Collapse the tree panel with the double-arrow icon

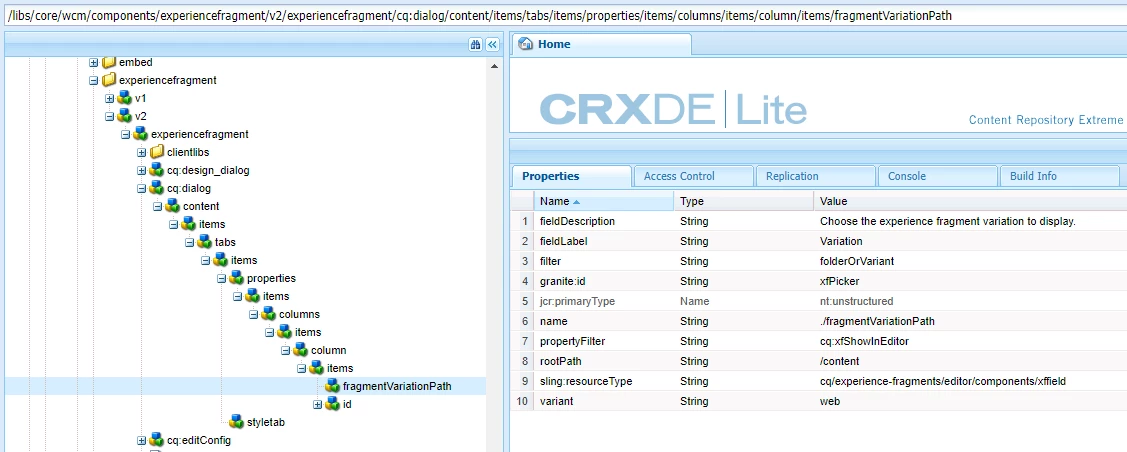click(x=492, y=45)
